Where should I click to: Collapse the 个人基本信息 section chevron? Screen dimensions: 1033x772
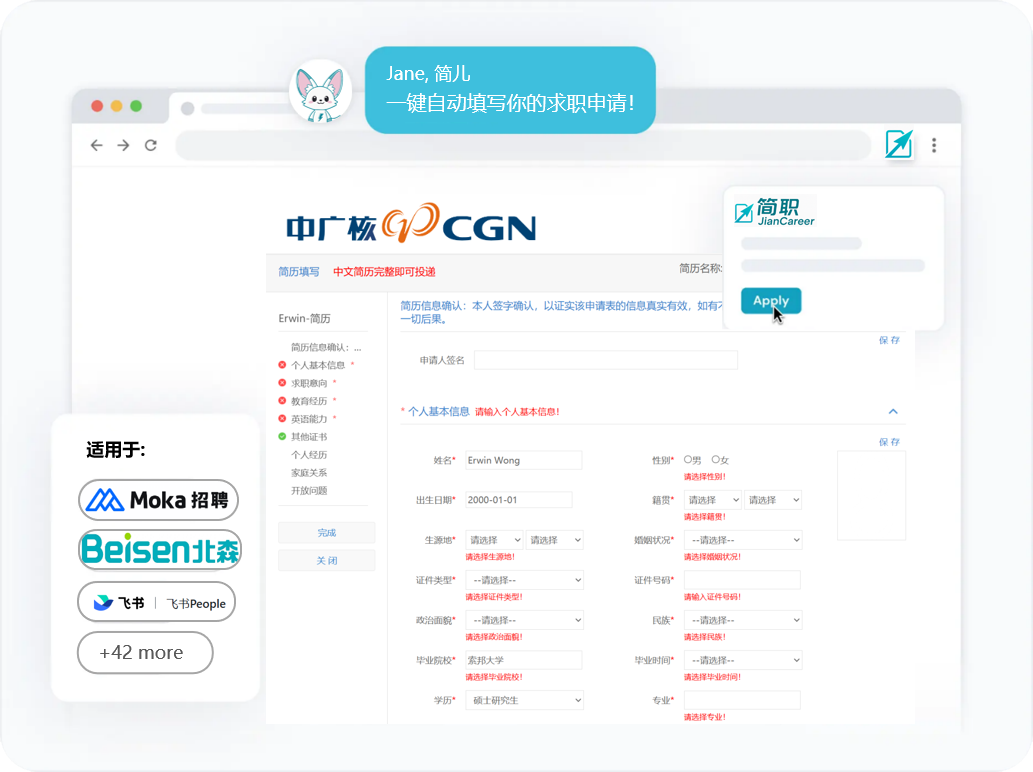tap(893, 411)
